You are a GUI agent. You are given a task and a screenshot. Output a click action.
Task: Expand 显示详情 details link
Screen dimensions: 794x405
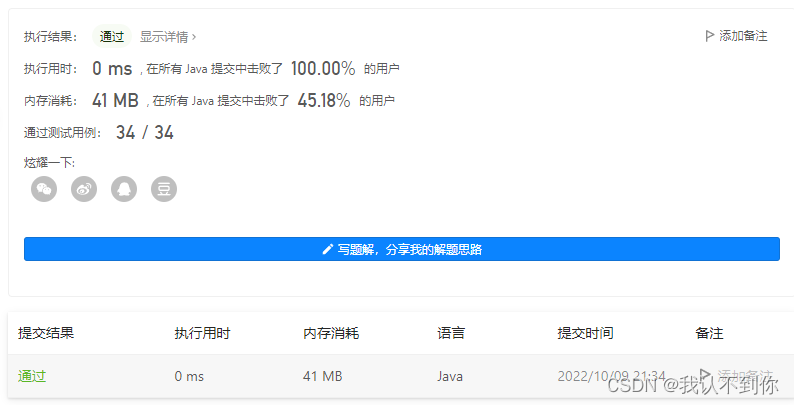(x=168, y=36)
